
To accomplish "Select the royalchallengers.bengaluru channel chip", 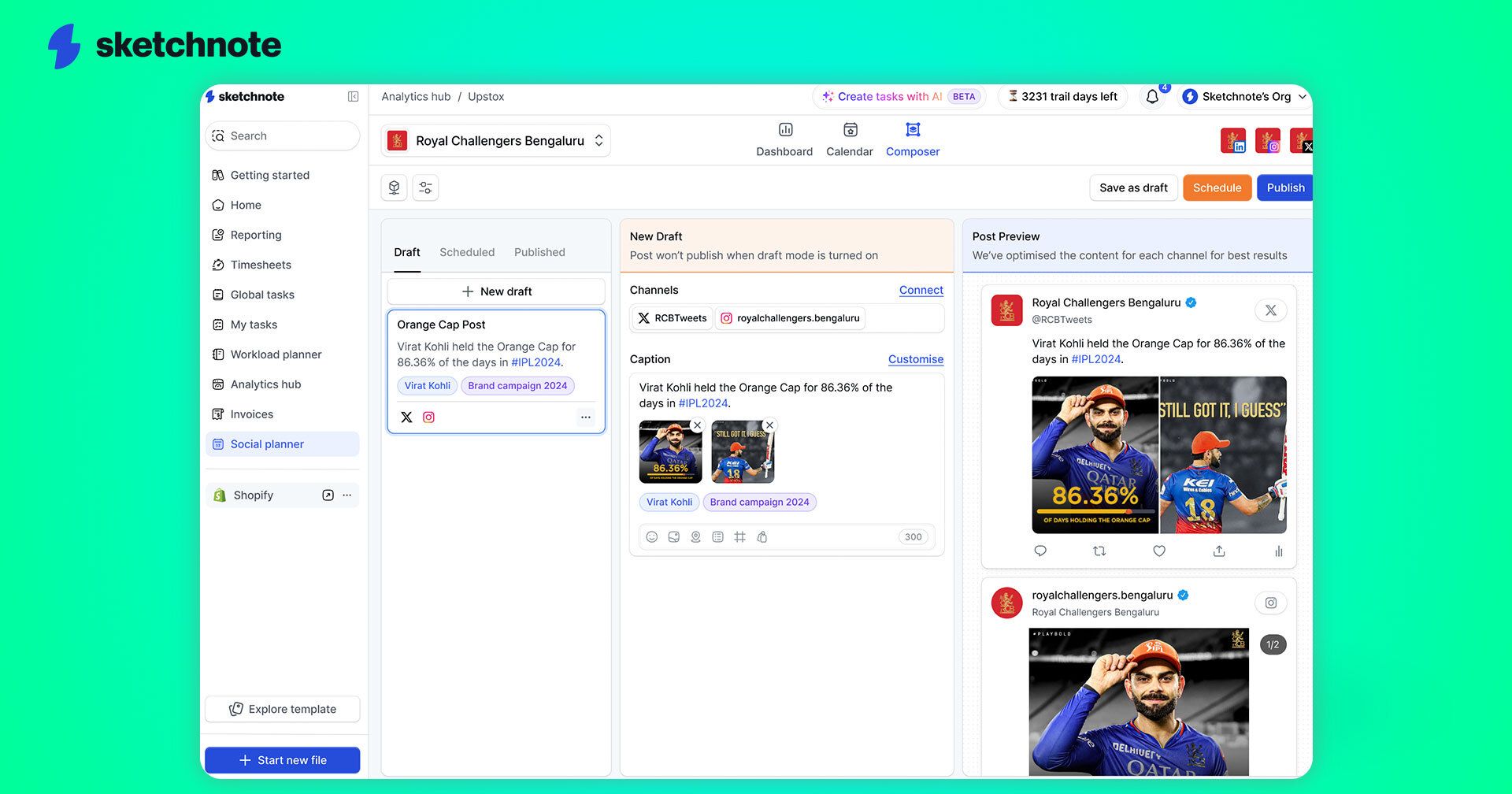I will (x=790, y=318).
